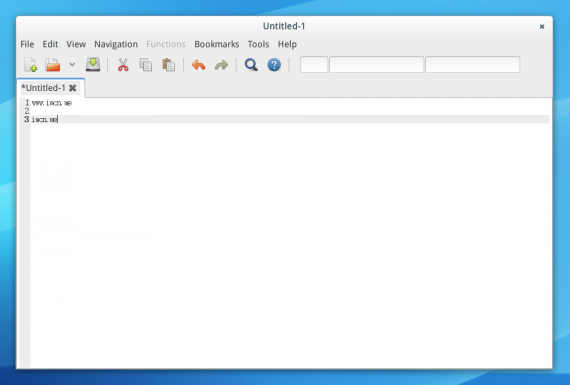This screenshot has height=385, width=570.
Task: Close the Untitled-1 window
Action: [542, 27]
